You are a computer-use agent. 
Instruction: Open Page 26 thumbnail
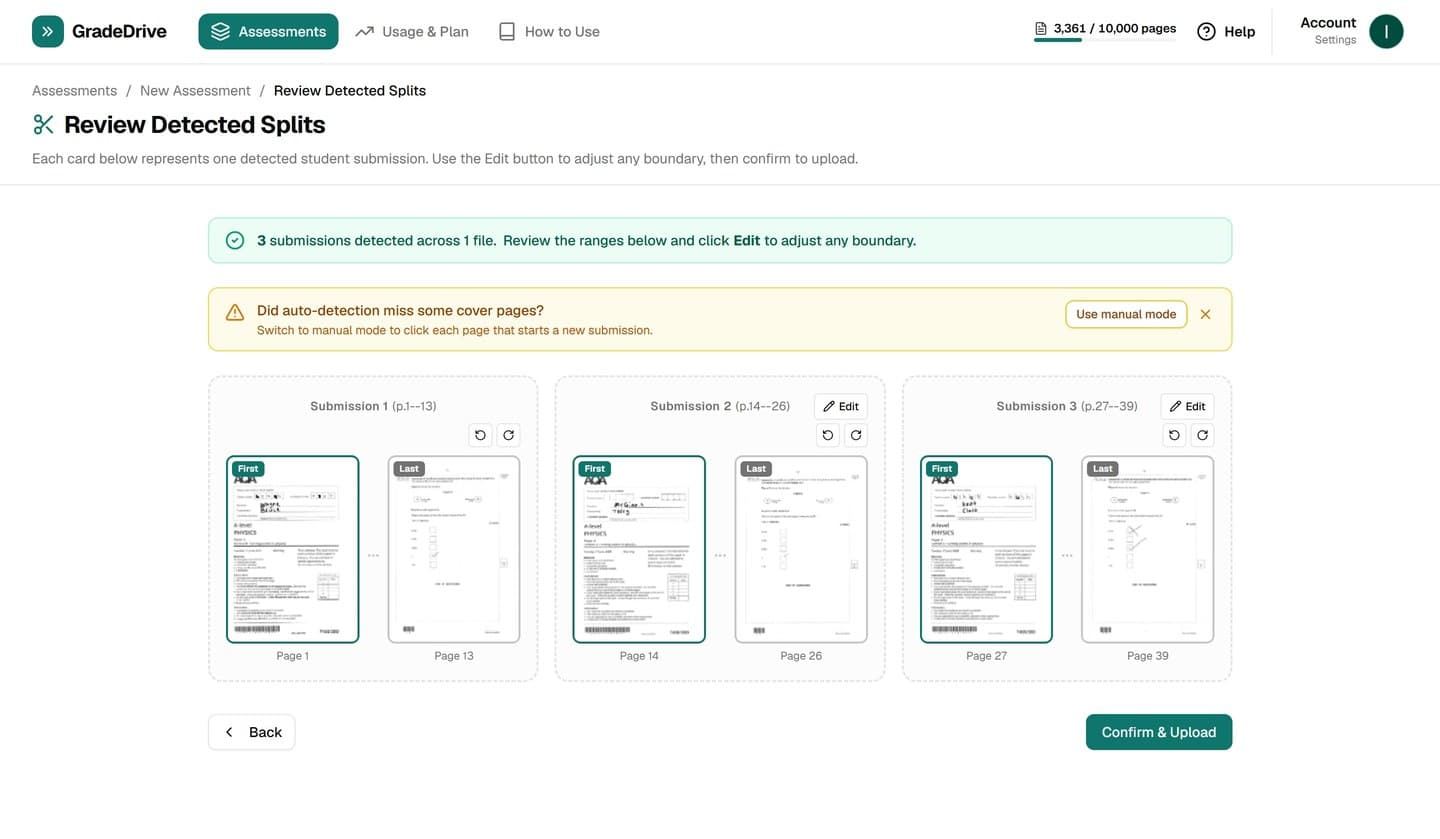[x=801, y=549]
